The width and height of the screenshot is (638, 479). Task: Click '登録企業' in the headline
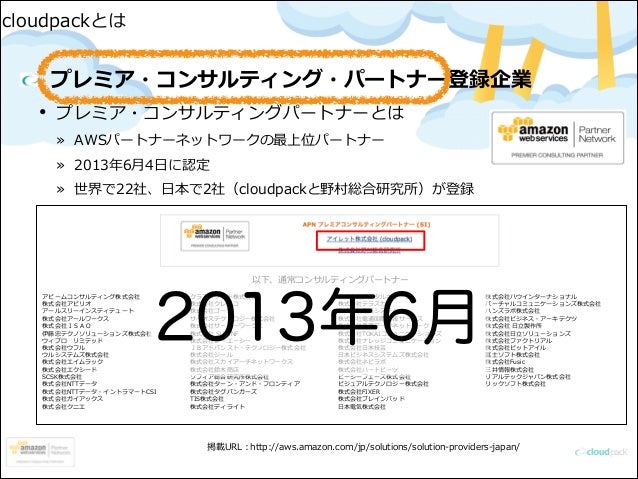pos(490,79)
